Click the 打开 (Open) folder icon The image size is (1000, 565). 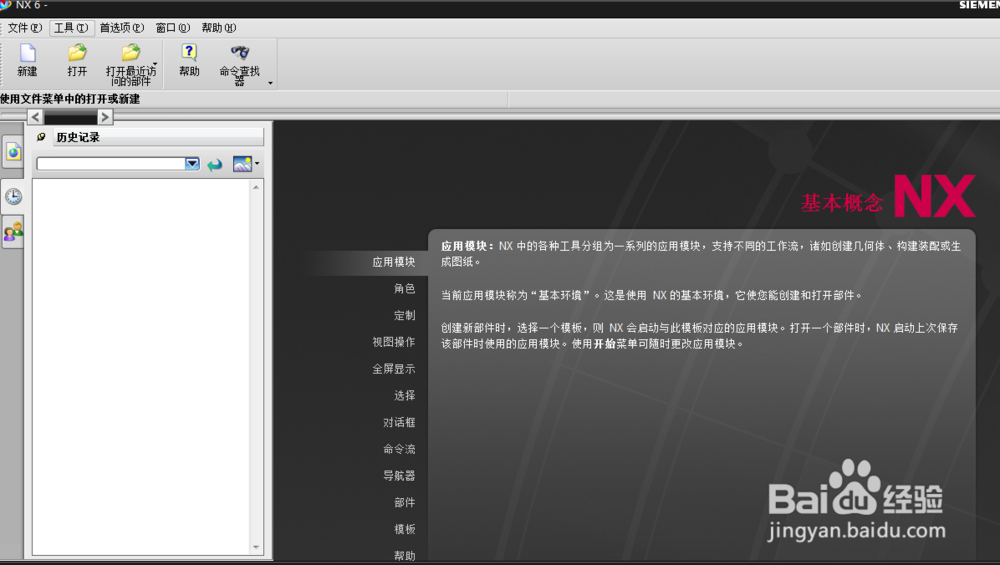point(77,52)
